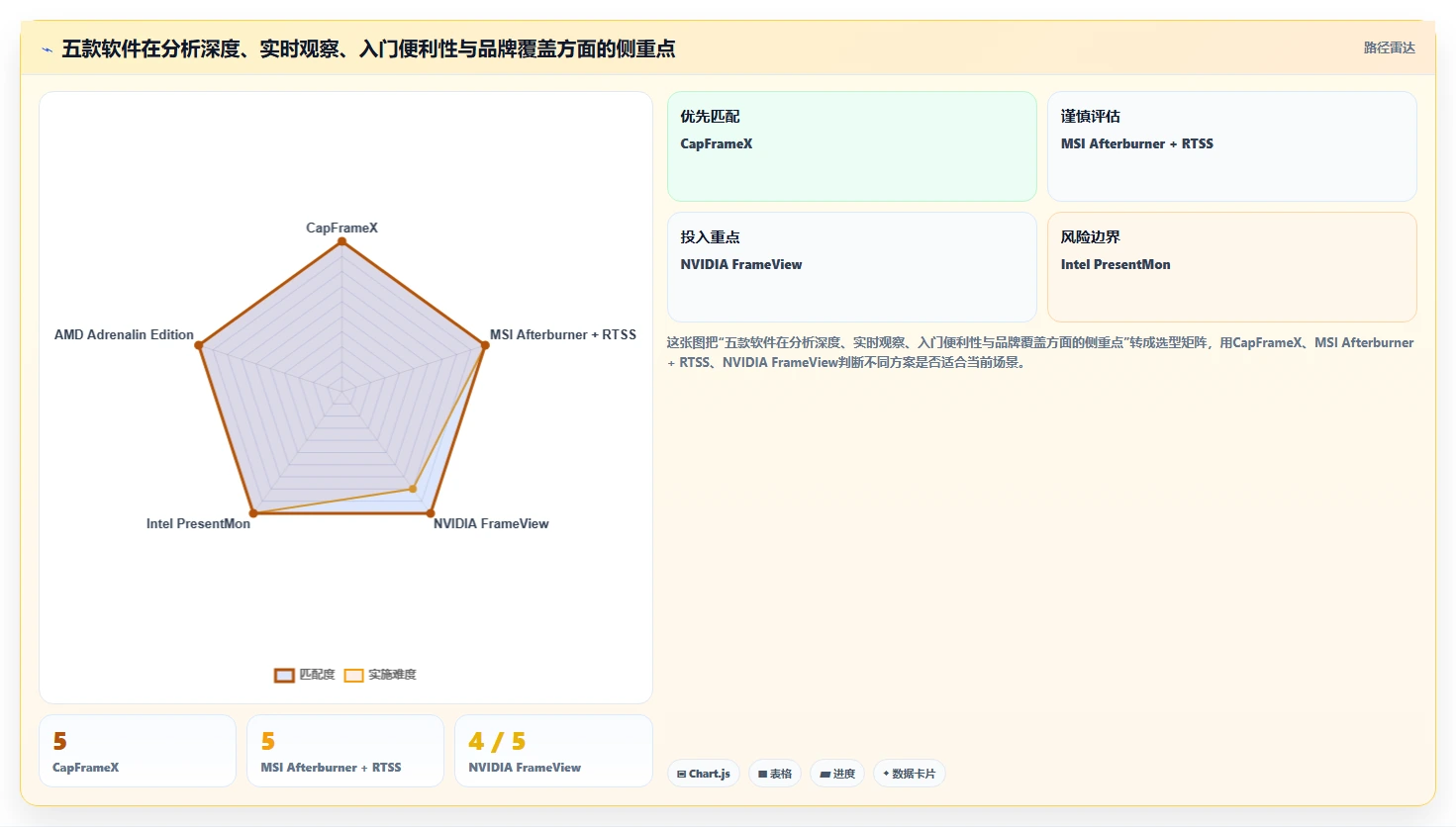The width and height of the screenshot is (1456, 827).
Task: Click the description paragraph starting 这张图把
Action: click(x=1040, y=352)
